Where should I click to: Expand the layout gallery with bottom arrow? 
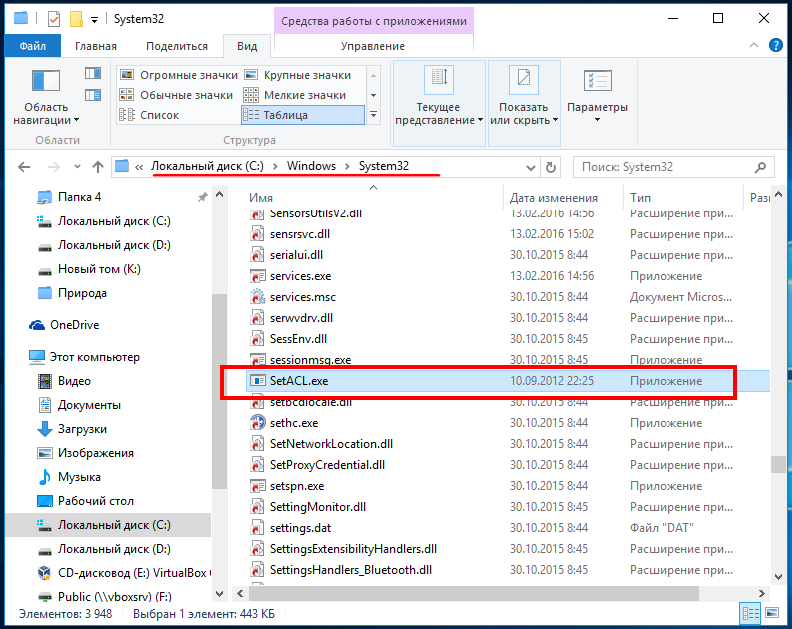point(373,115)
